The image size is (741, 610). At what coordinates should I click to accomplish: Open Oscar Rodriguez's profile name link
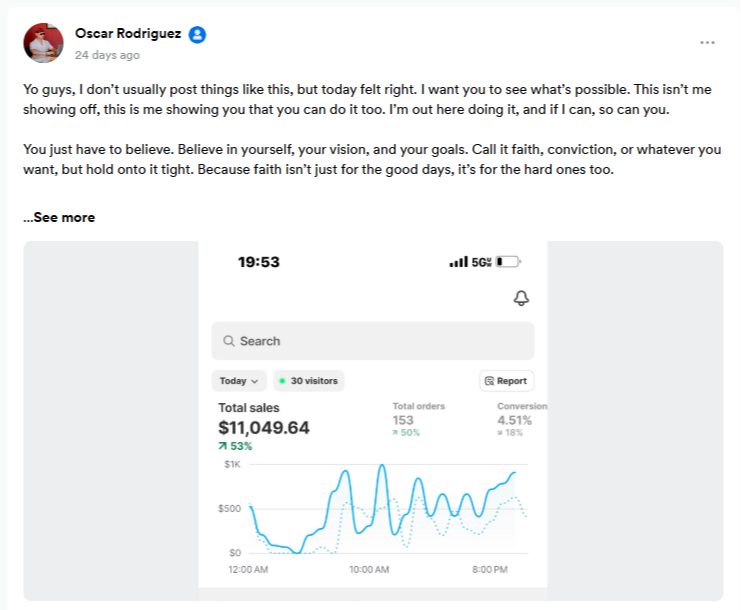(128, 34)
